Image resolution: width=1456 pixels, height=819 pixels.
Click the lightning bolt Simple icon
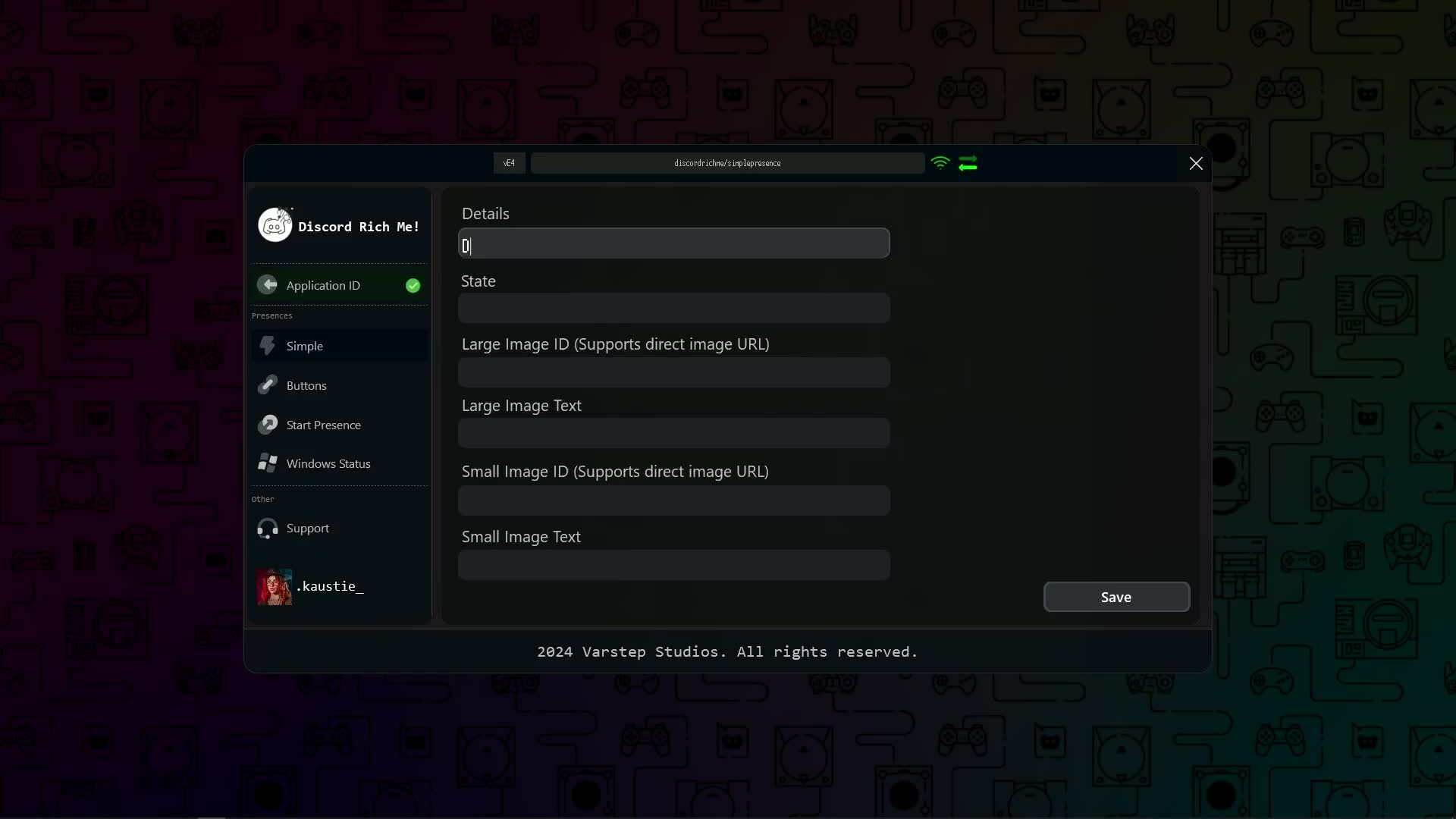coord(267,346)
